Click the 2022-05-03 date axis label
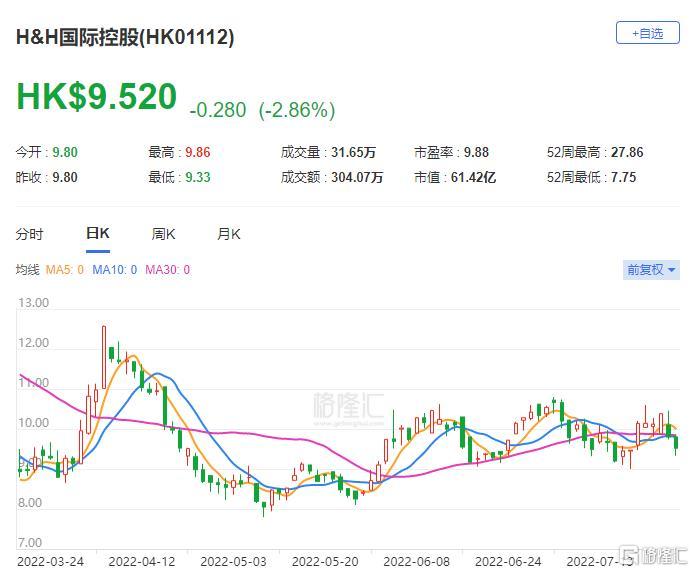The height and width of the screenshot is (572, 694). [233, 561]
